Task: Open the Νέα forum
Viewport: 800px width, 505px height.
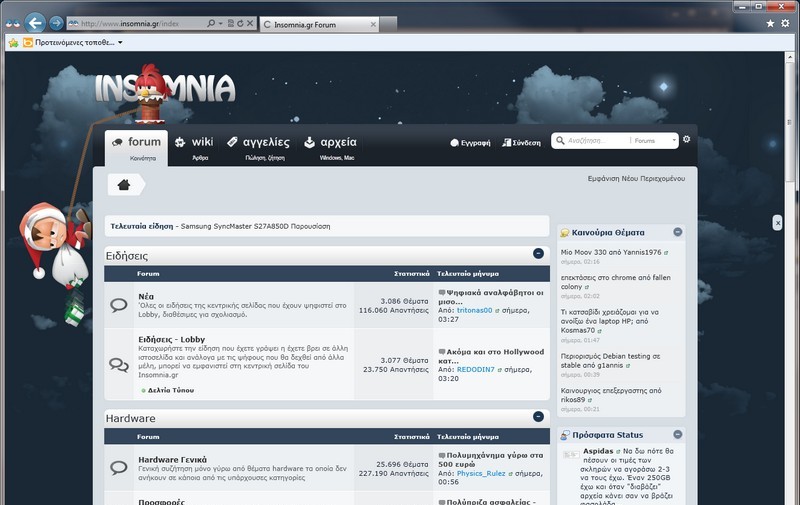Action: pyautogui.click(x=146, y=296)
